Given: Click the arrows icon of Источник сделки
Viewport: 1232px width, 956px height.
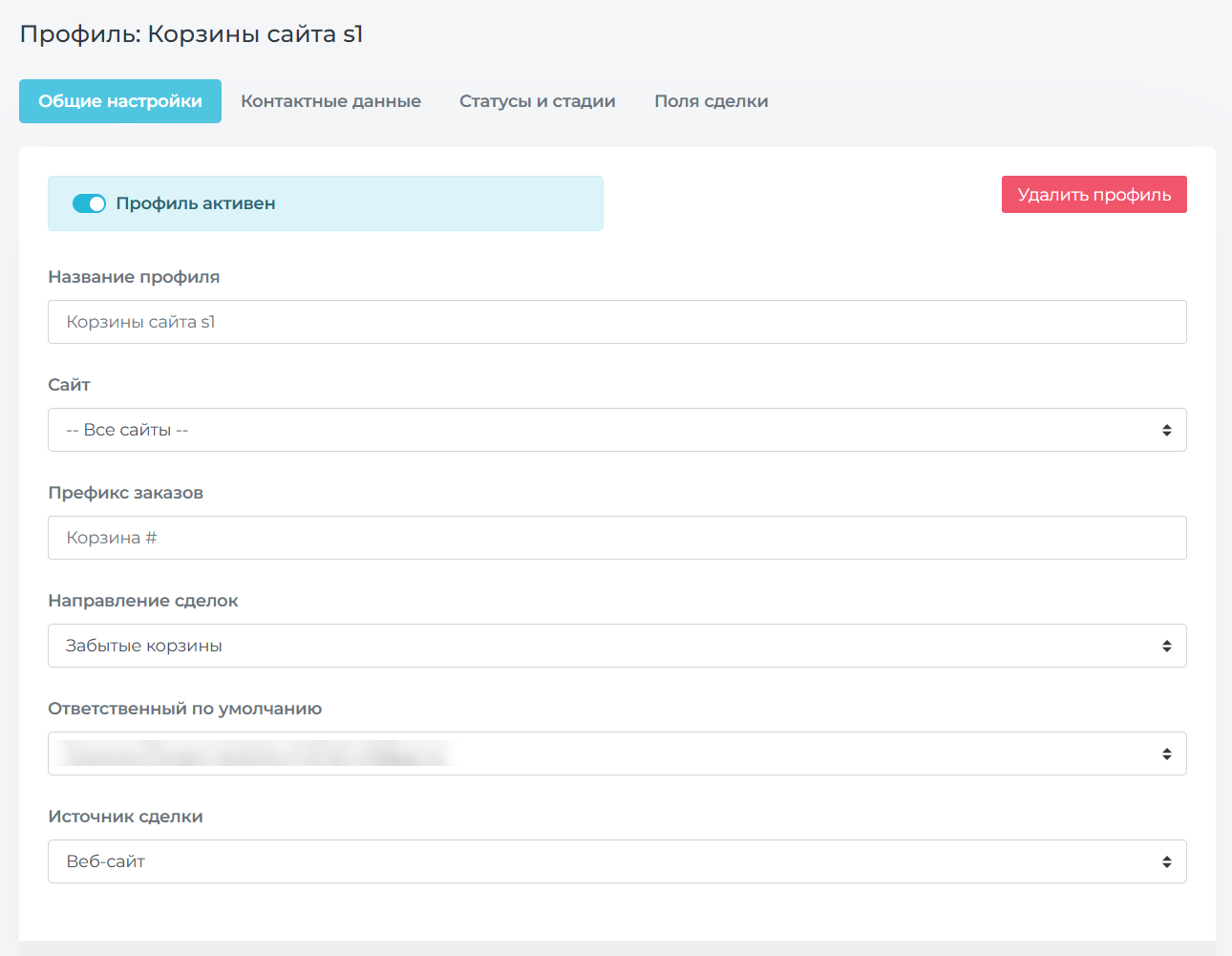Looking at the screenshot, I should 1166,862.
